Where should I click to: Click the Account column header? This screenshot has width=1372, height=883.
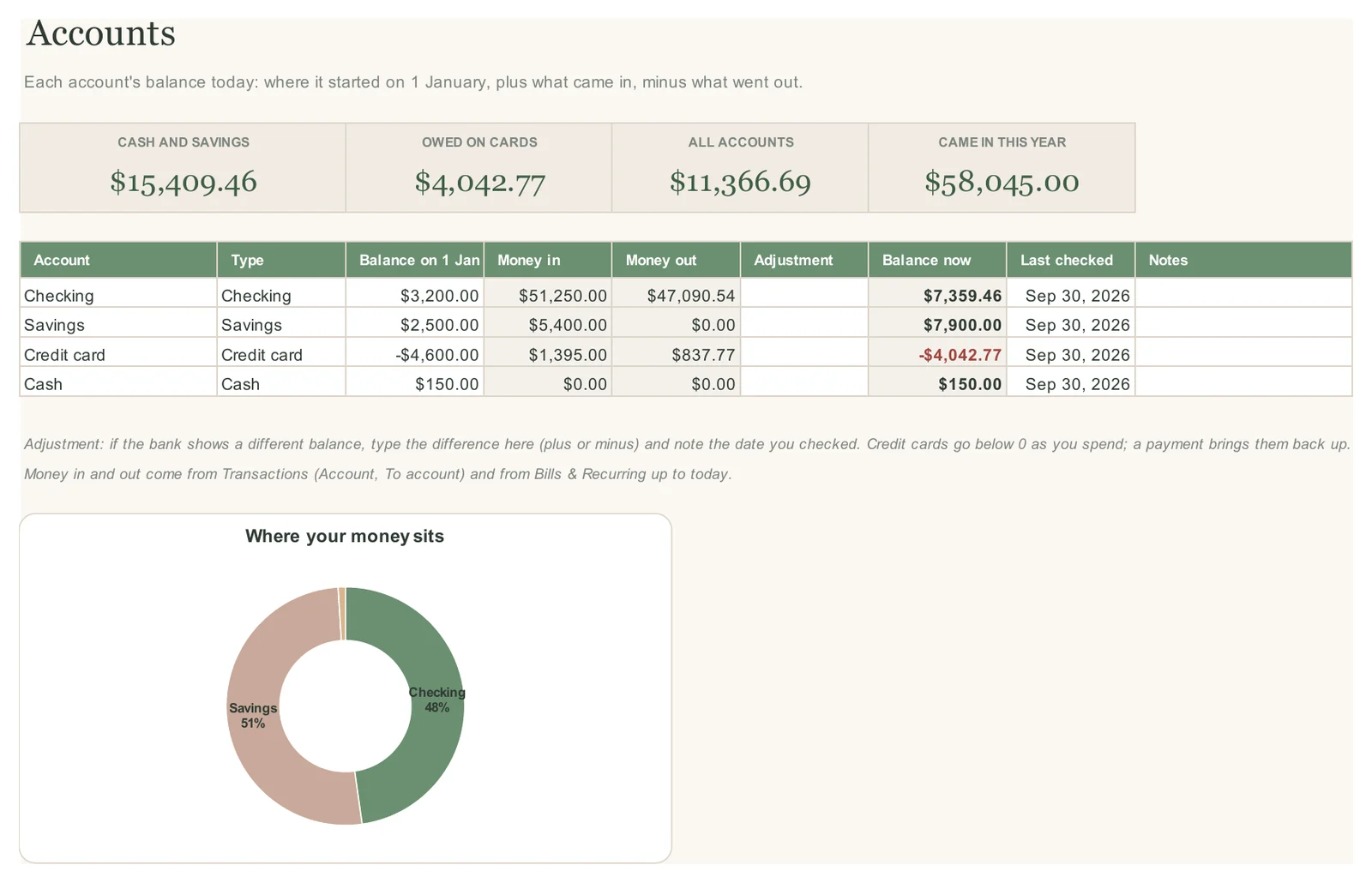118,260
